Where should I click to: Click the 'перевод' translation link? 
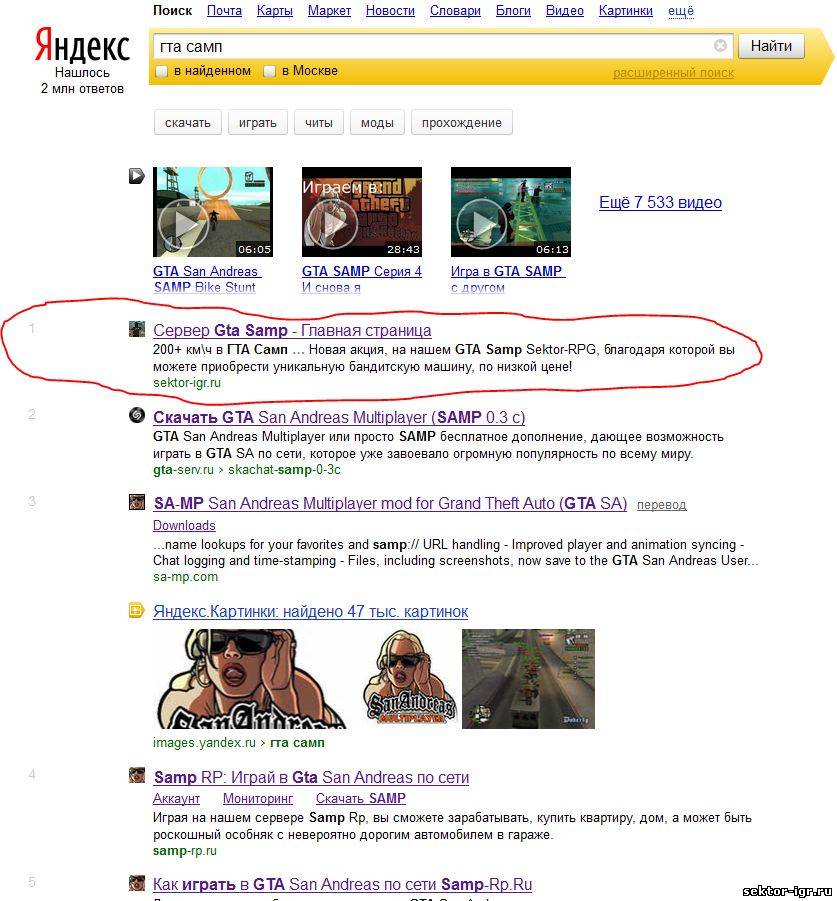pos(662,505)
